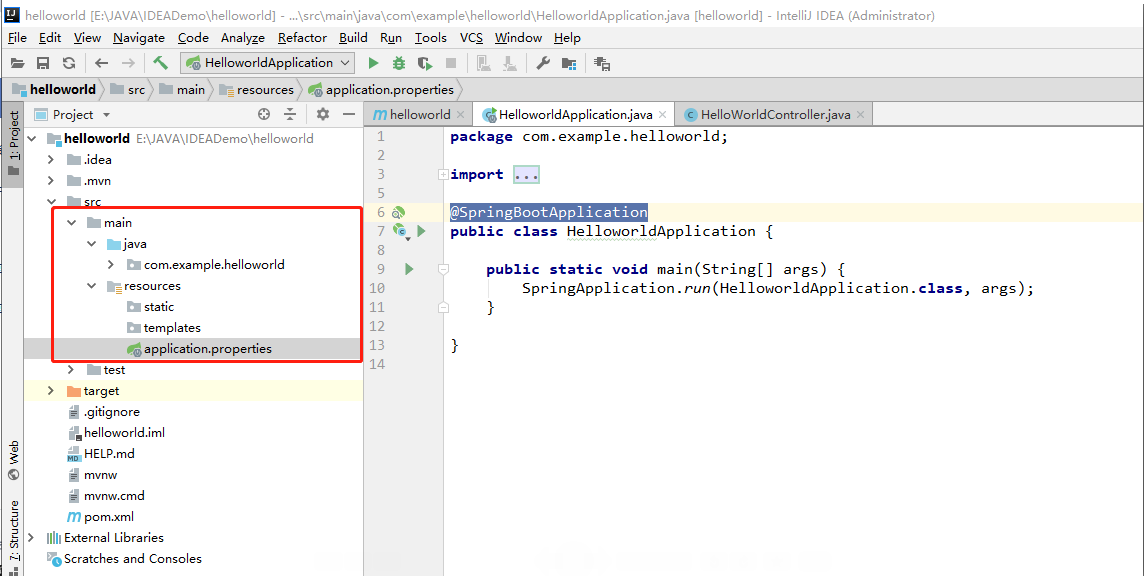Click run gutter icon beside main method
The width and height of the screenshot is (1144, 576).
click(x=409, y=269)
